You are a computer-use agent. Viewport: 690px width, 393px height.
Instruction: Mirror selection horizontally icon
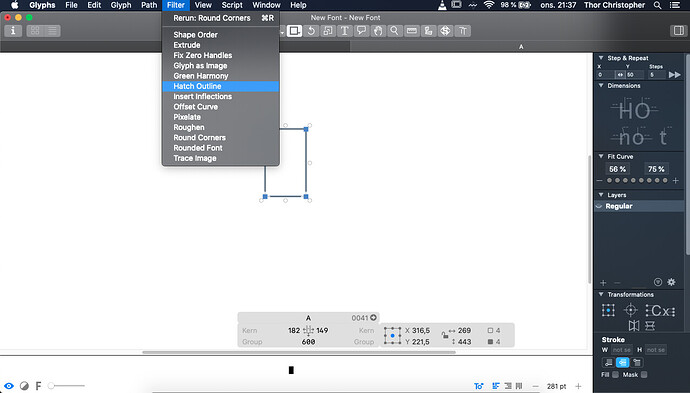pyautogui.click(x=634, y=326)
